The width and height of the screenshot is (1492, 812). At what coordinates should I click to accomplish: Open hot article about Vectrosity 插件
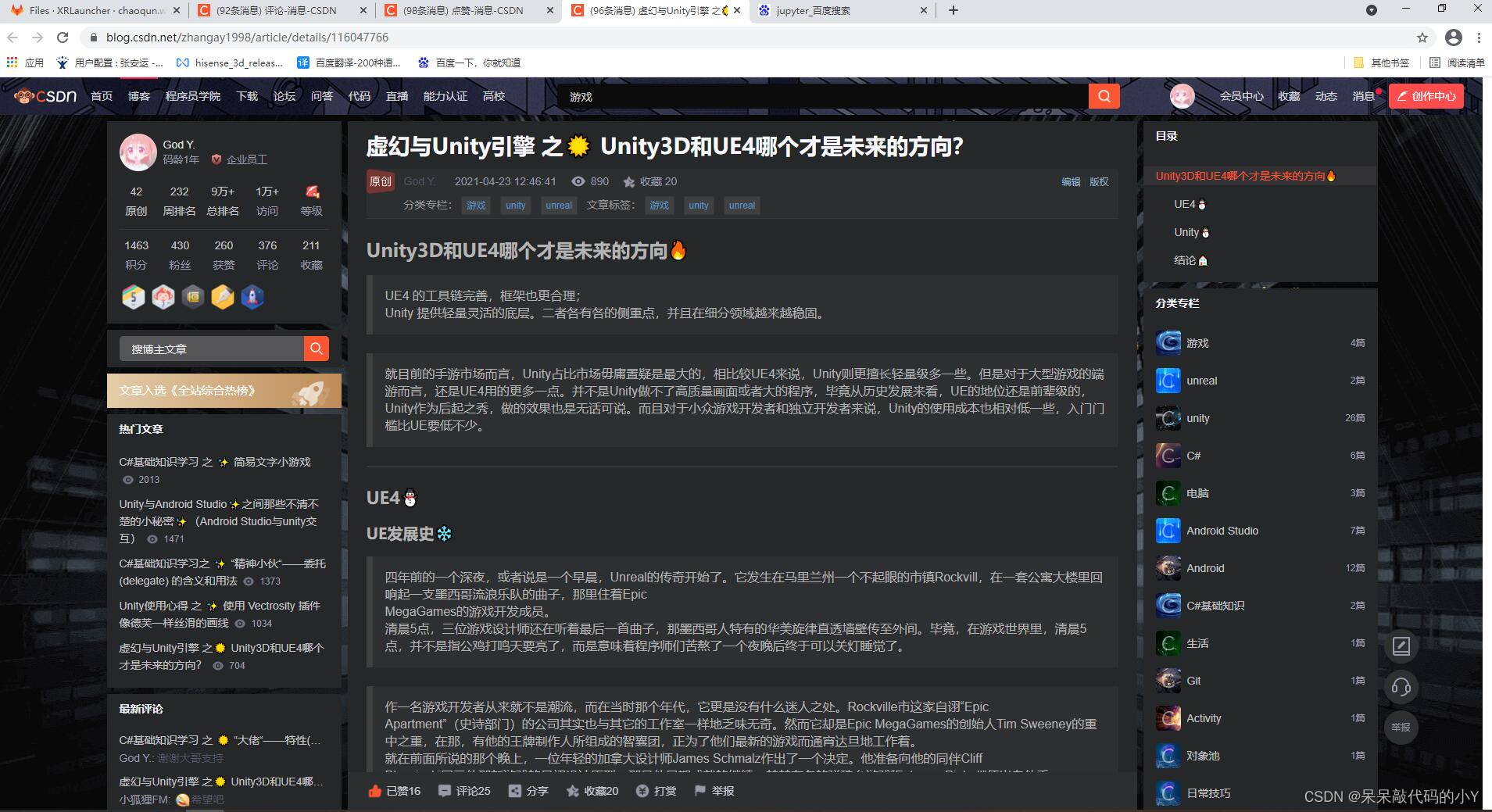(220, 614)
